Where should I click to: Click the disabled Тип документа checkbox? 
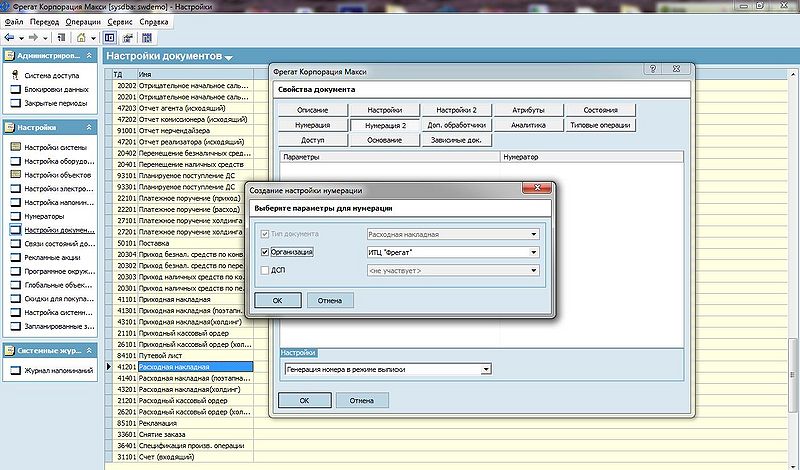tap(264, 234)
